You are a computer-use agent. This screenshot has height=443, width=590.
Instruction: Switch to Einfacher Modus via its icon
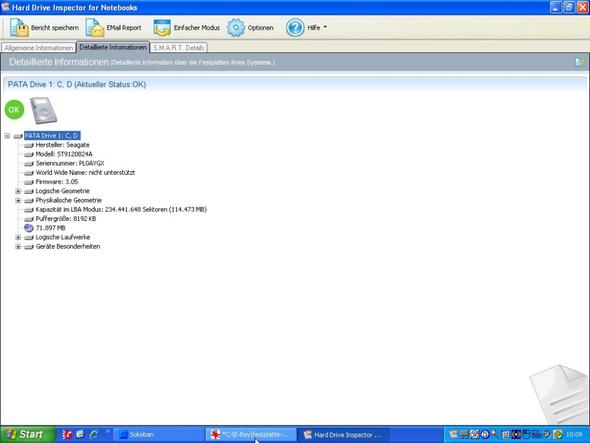162,27
